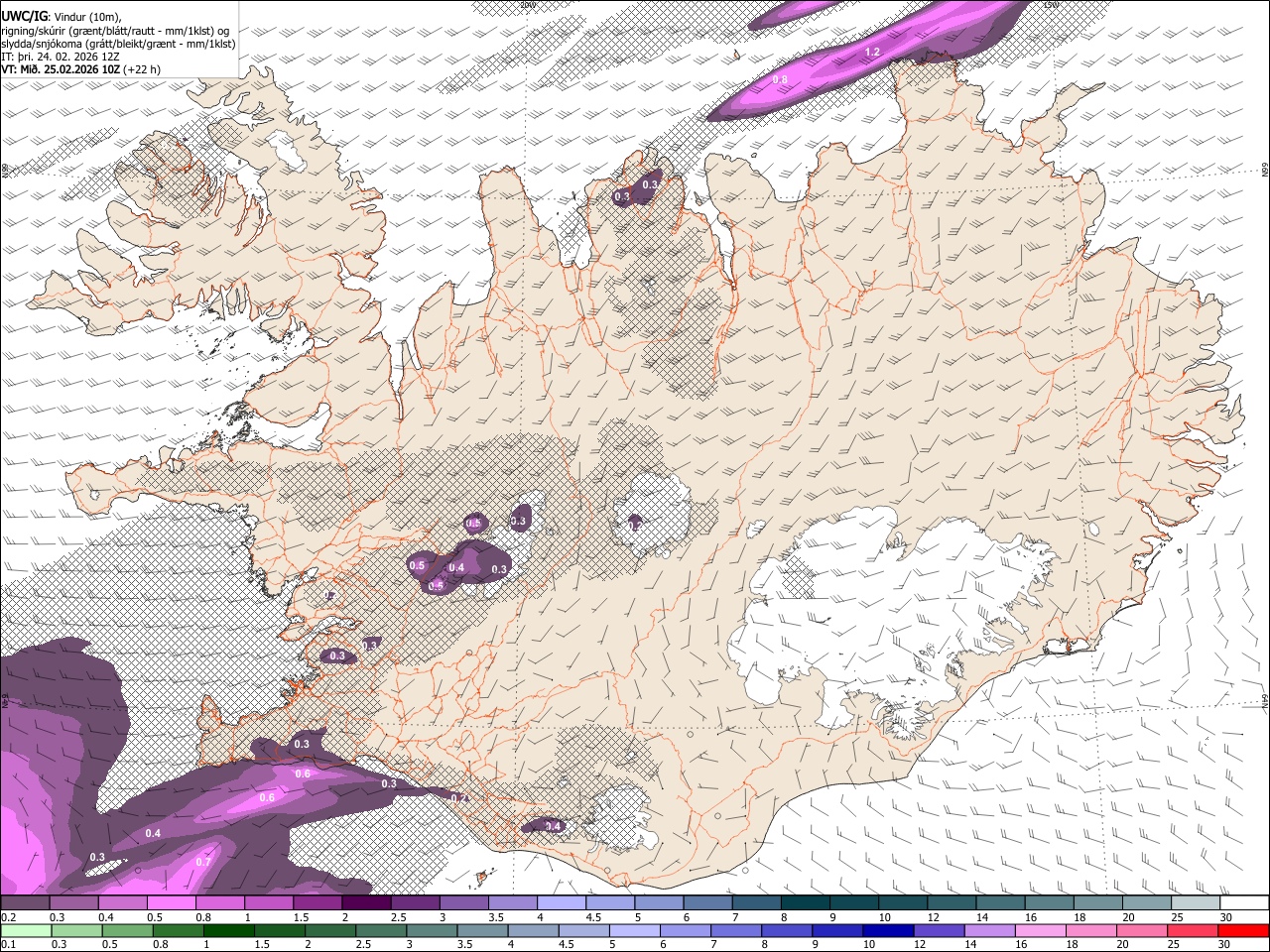Pick the dark teal swatch between 8 and 9, upper row
This screenshot has width=1270, height=952.
pyautogui.click(x=806, y=903)
